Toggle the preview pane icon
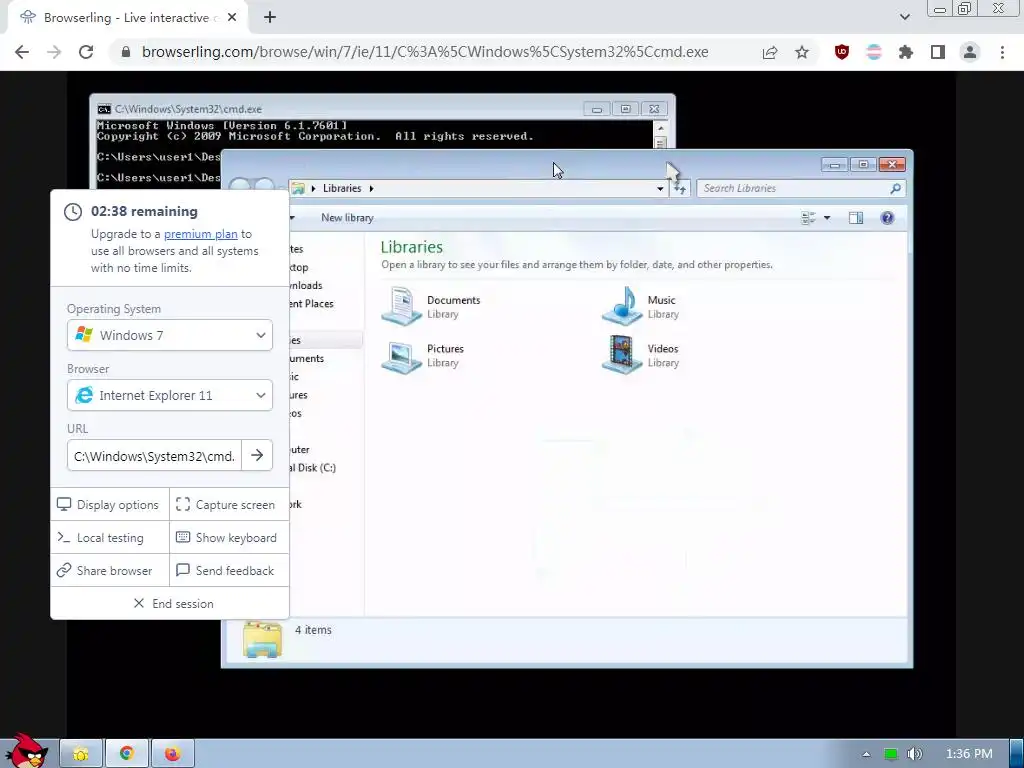Screen dimensions: 1024x768 [x=856, y=218]
